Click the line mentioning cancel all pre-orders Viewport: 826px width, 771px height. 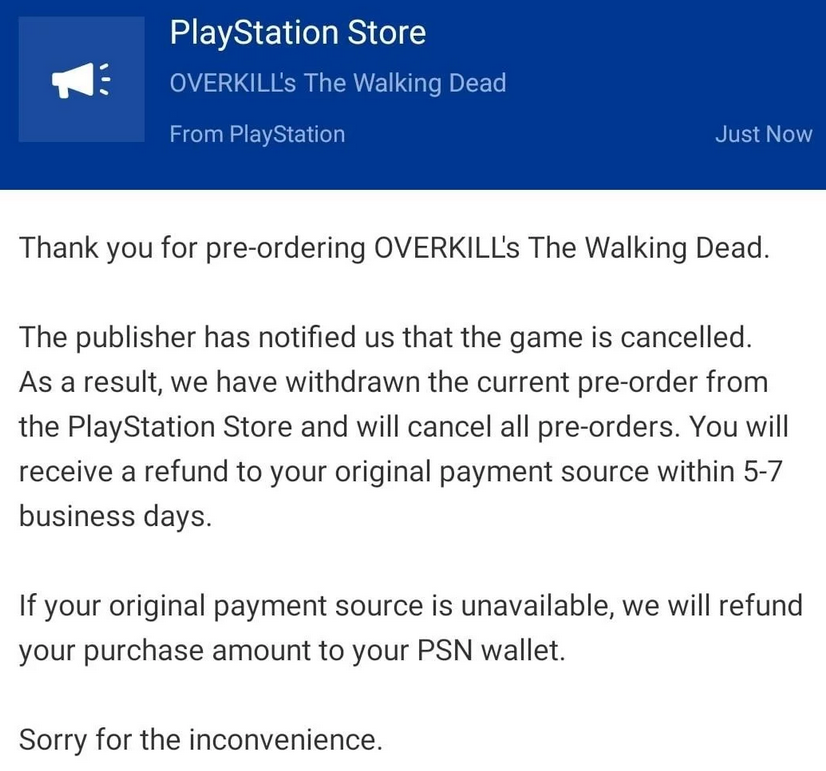point(404,427)
